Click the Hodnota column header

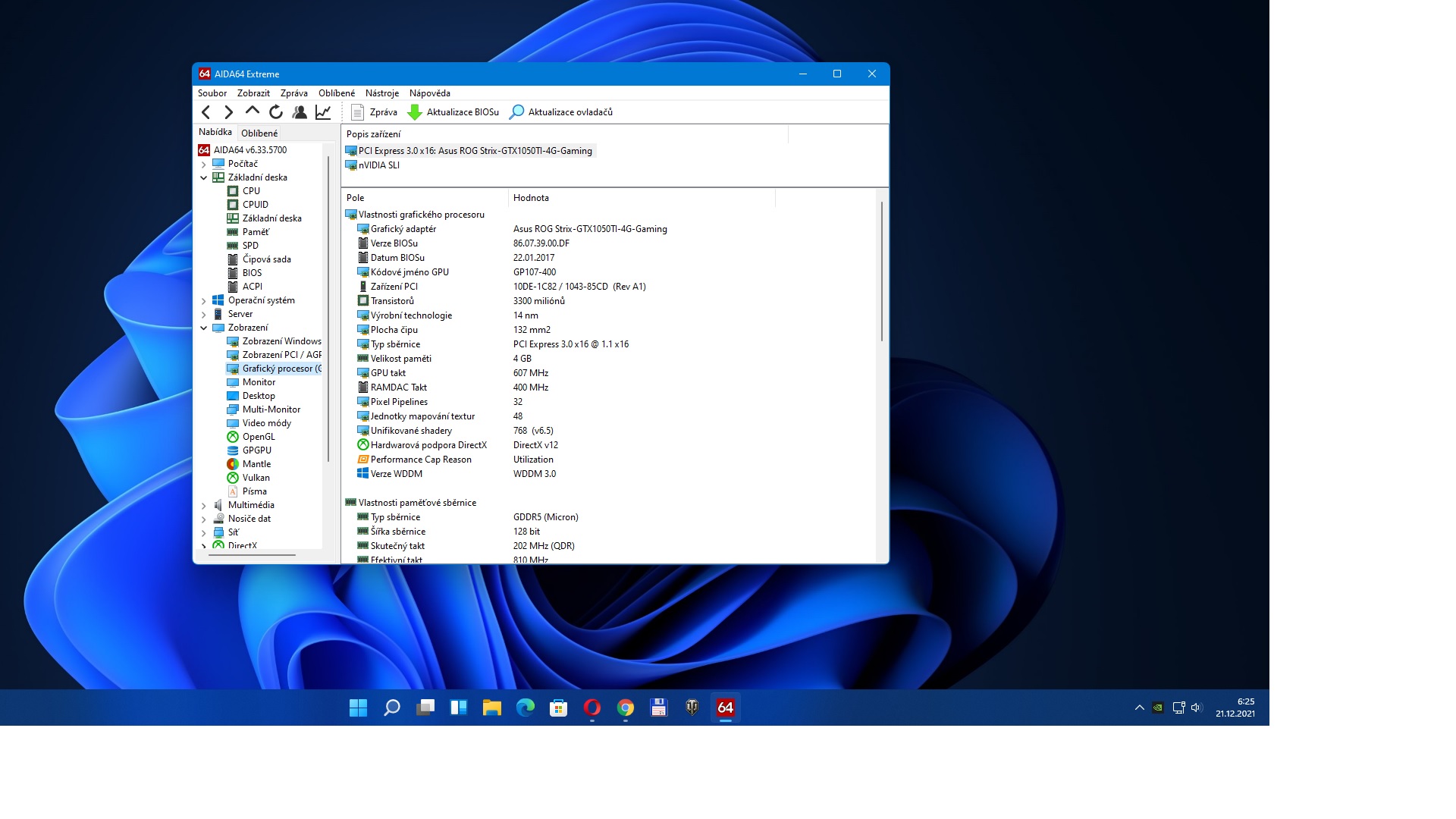[531, 198]
